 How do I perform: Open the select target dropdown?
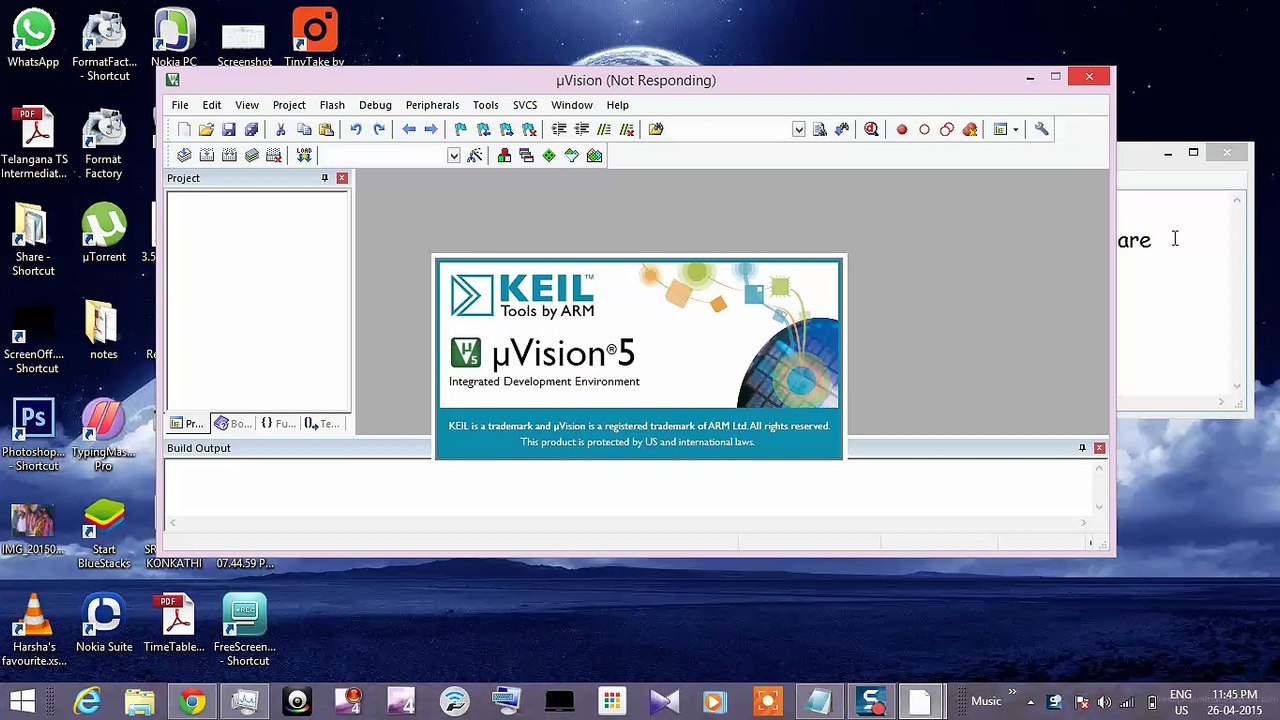point(453,155)
